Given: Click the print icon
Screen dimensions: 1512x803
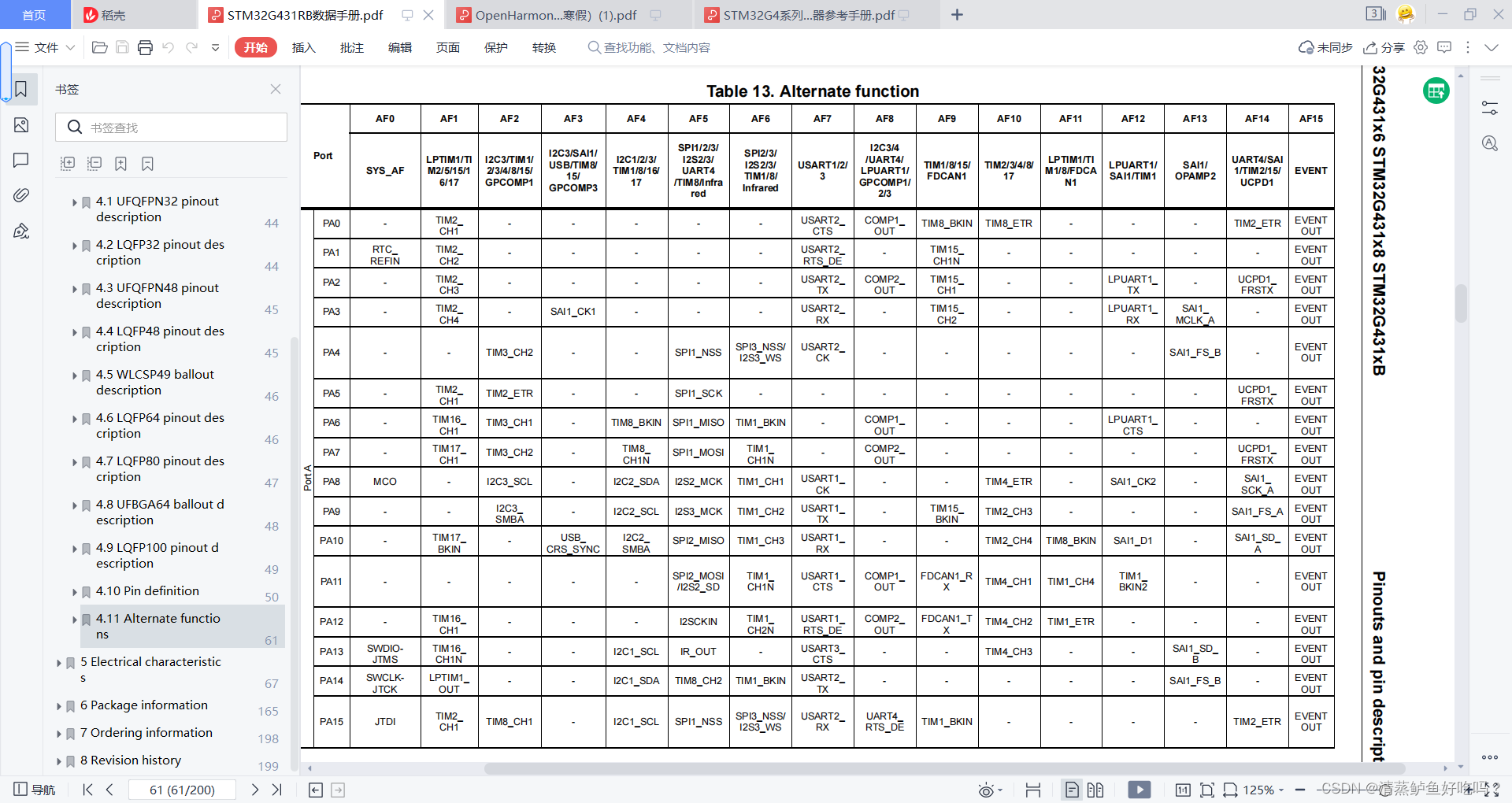Looking at the screenshot, I should [145, 47].
